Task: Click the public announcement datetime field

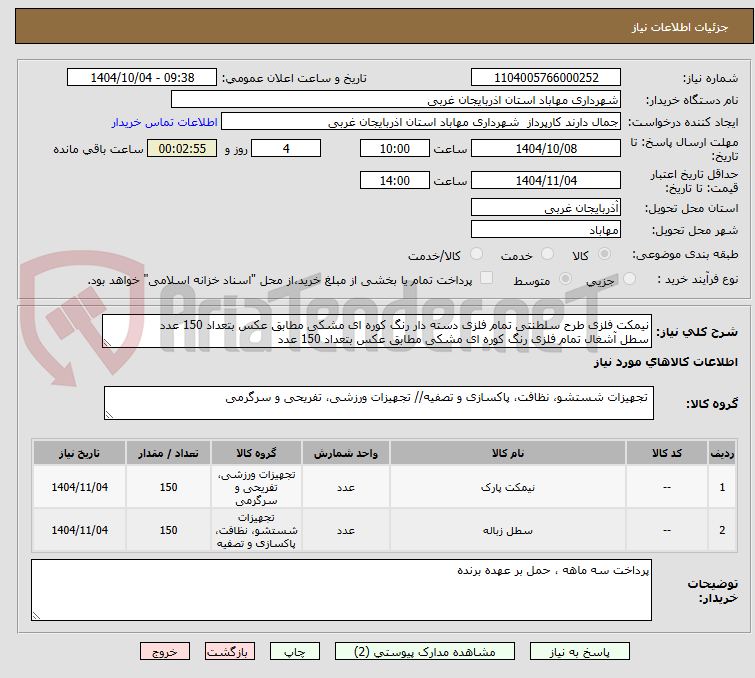Action: [142, 78]
